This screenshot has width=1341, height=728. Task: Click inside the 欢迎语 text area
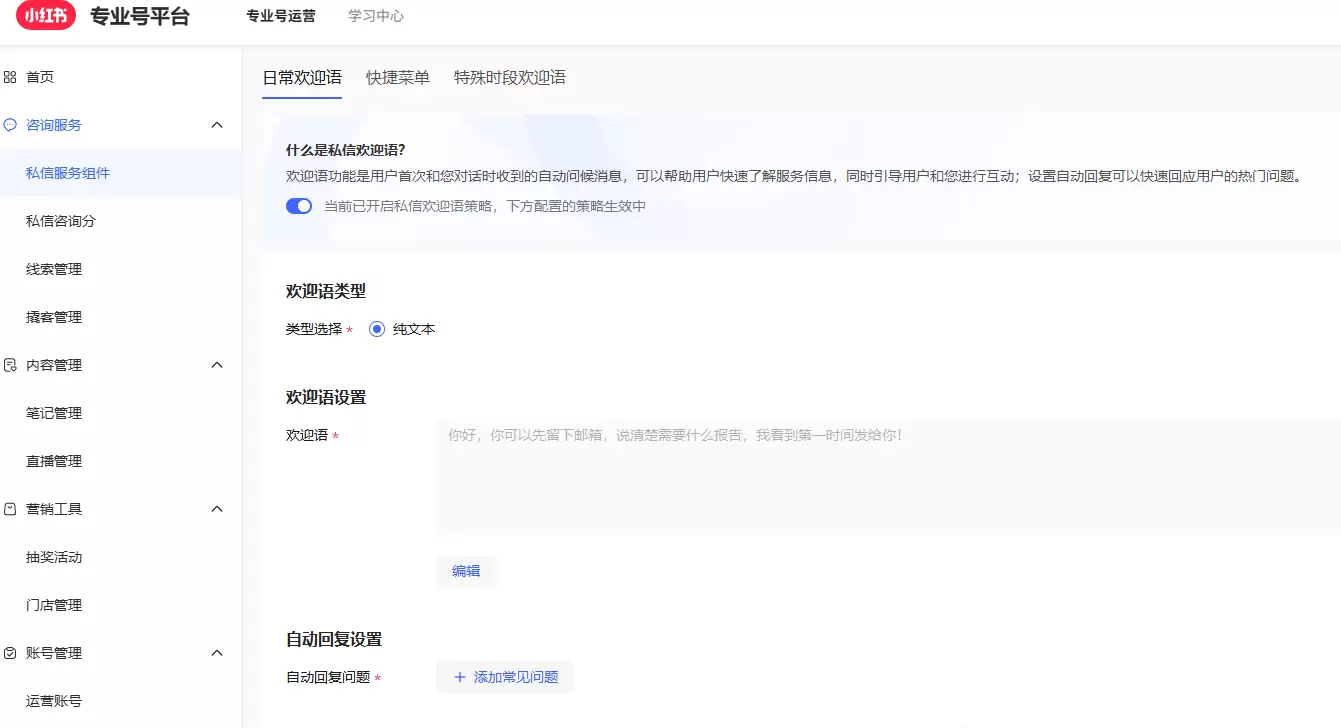tap(888, 477)
